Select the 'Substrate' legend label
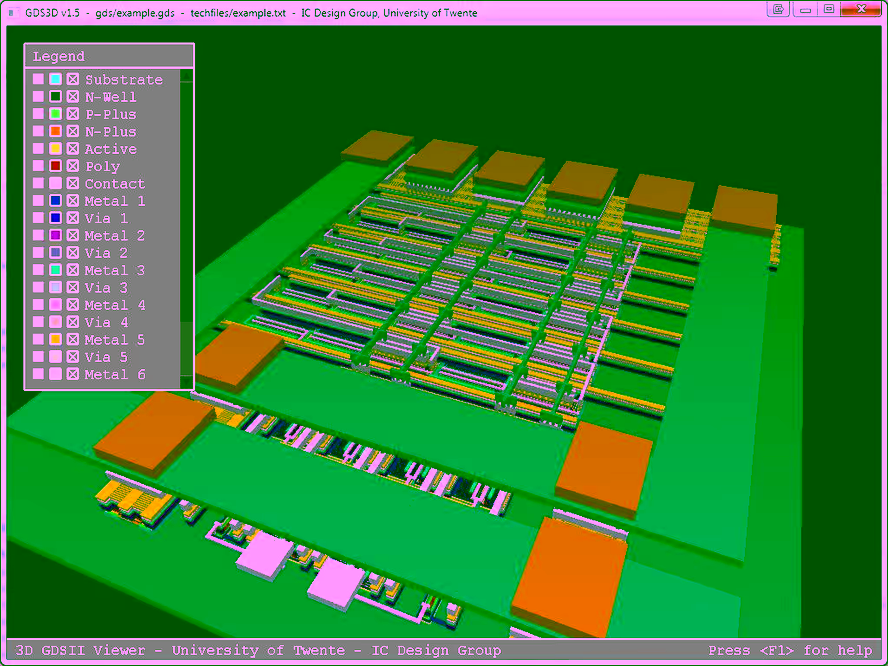 pos(124,80)
